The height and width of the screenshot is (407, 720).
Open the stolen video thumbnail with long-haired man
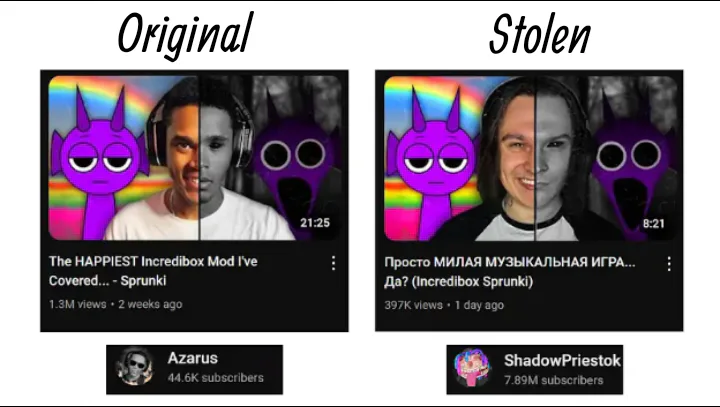530,158
